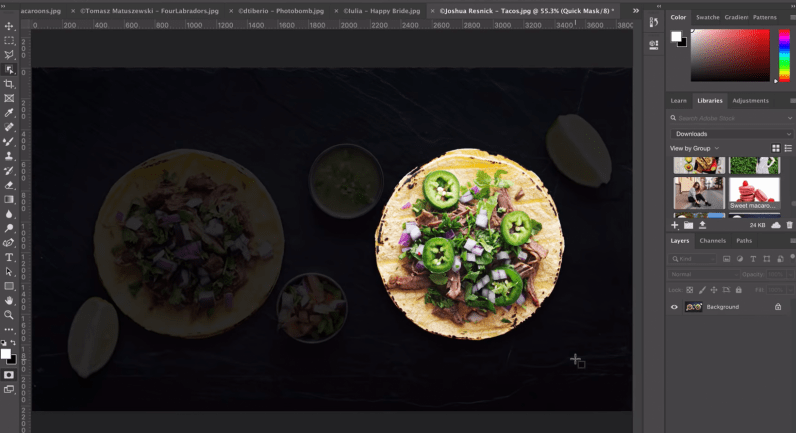Switch to the Channels tab

click(x=712, y=241)
